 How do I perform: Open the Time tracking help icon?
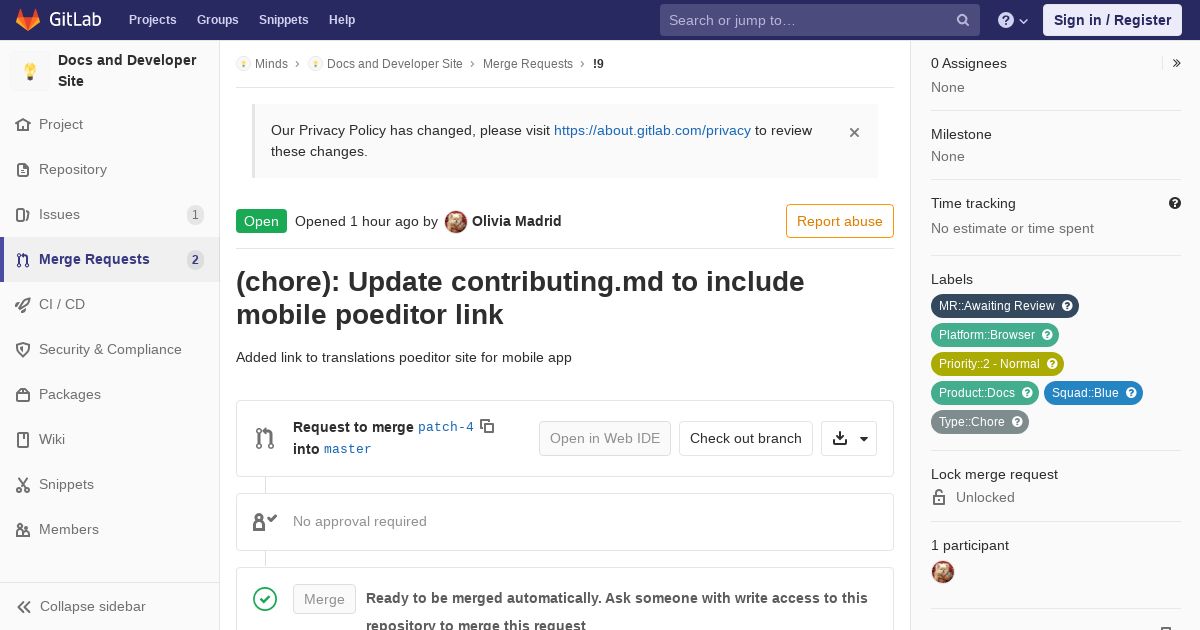click(1175, 203)
